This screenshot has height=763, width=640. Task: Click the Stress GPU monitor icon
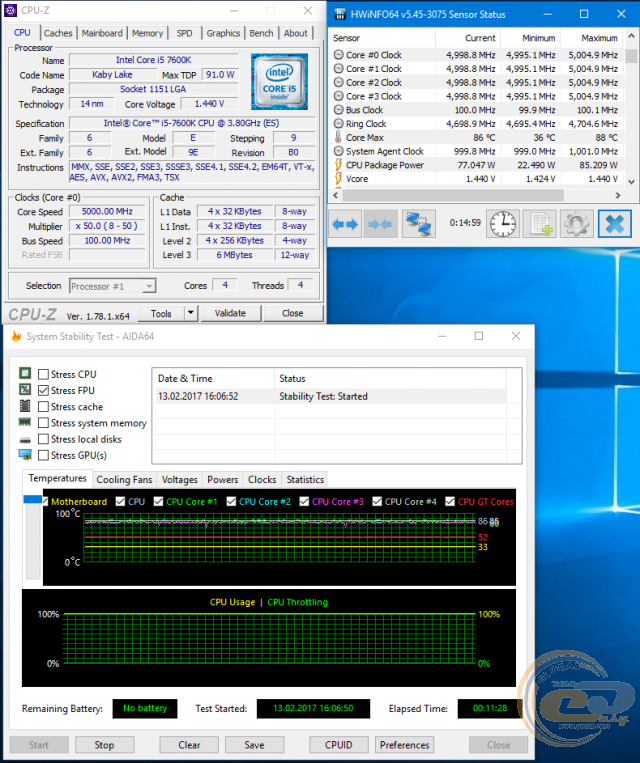(25, 455)
